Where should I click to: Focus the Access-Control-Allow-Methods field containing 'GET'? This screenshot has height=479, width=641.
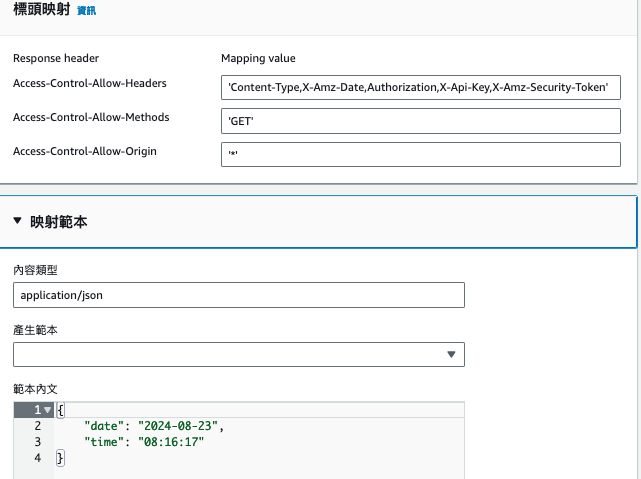[420, 121]
